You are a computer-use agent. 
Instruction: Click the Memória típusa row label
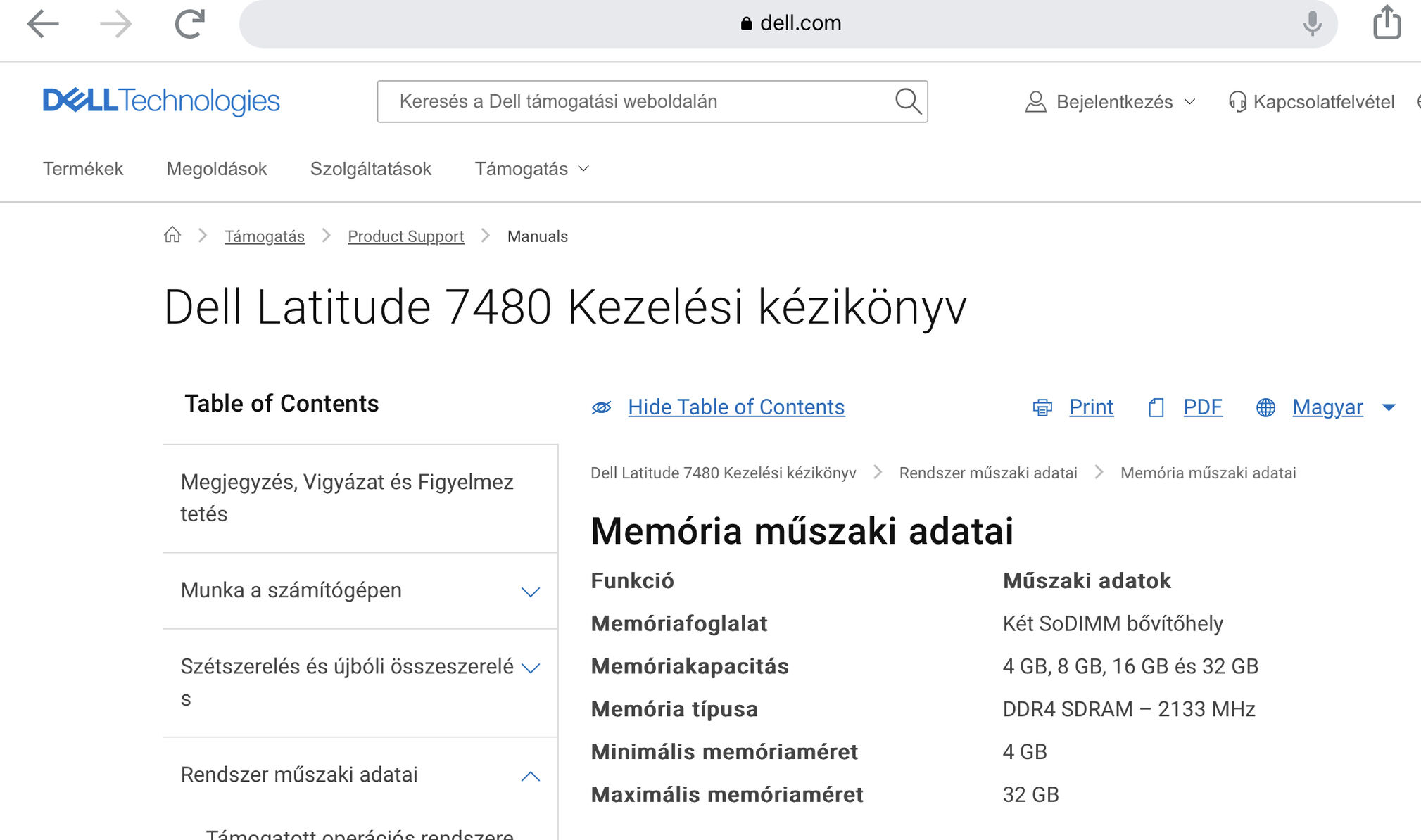tap(674, 709)
